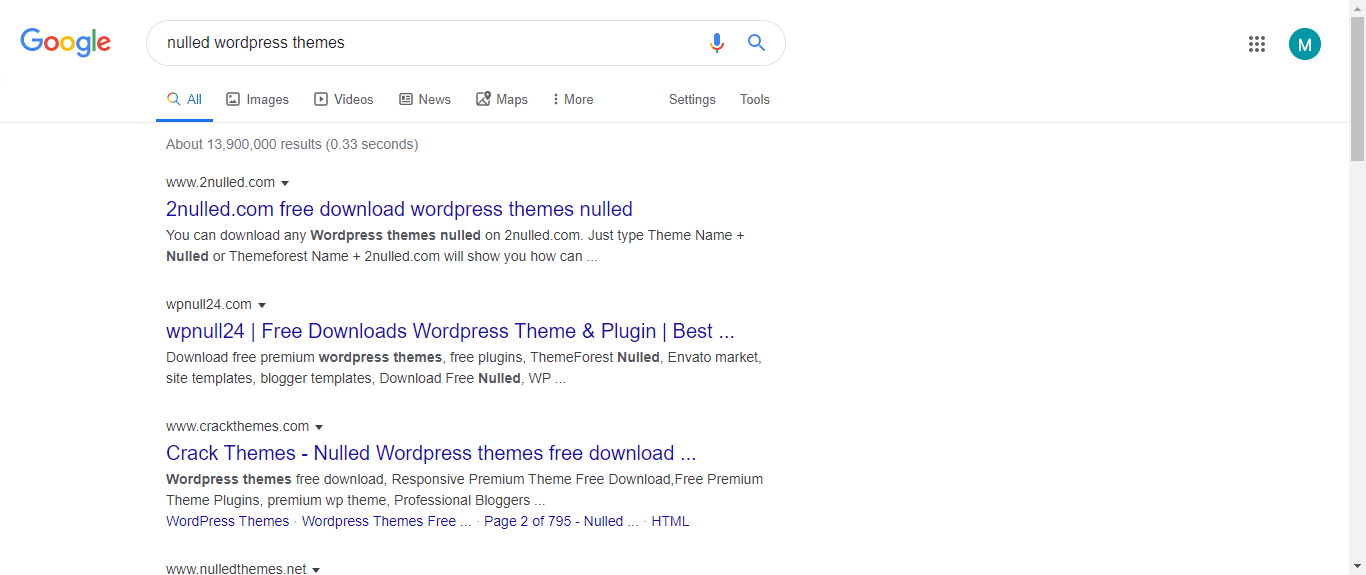Start voice search with microphone icon

(716, 43)
